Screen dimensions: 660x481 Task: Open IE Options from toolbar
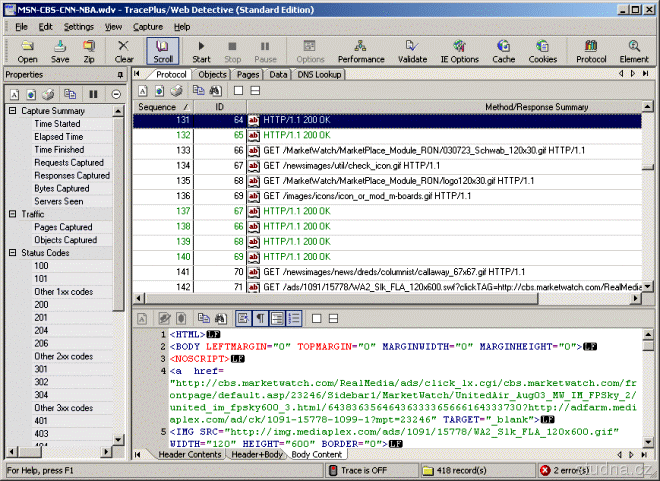click(459, 51)
